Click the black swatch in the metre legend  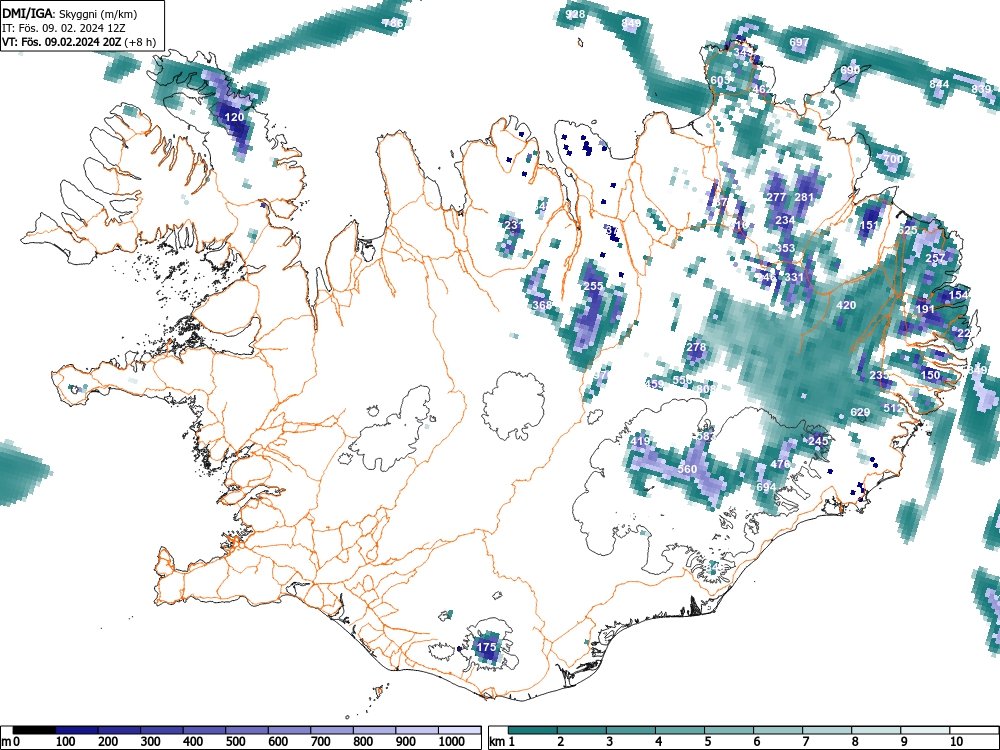coord(34,730)
